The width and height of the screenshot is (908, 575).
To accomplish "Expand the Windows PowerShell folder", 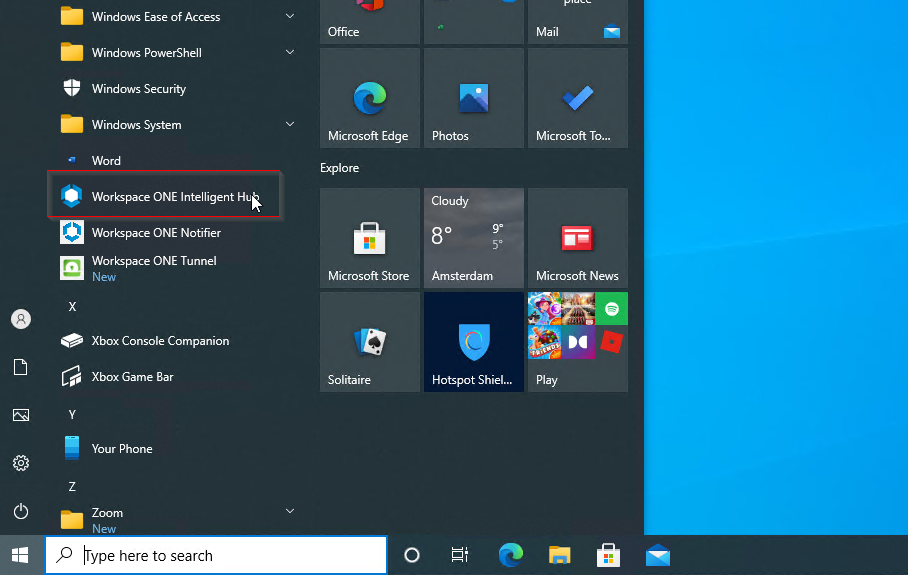I will click(289, 53).
